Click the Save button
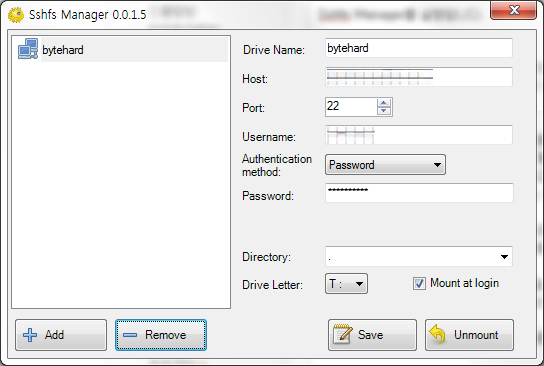The height and width of the screenshot is (366, 544). tap(372, 335)
